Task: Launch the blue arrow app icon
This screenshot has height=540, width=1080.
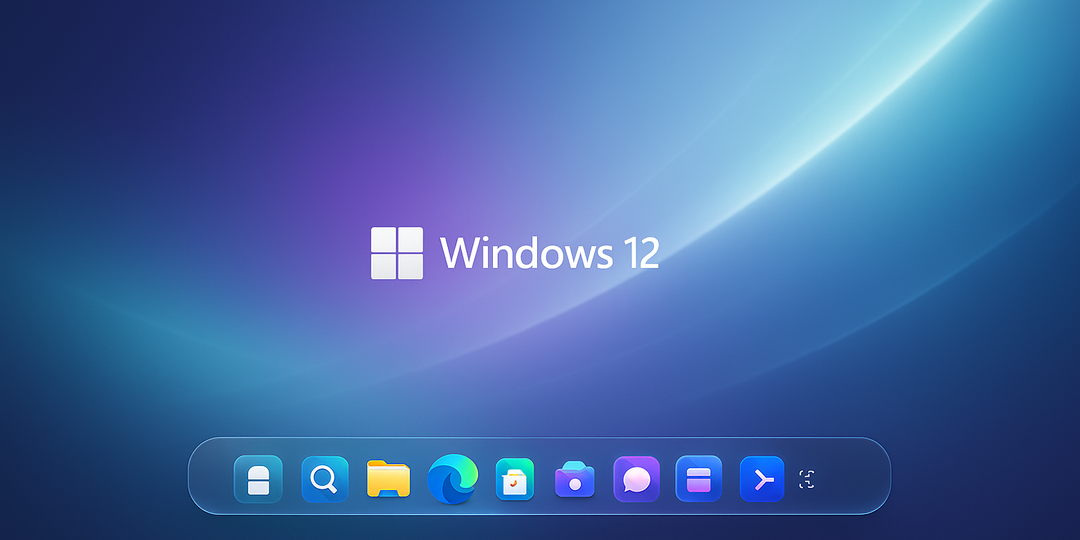Action: [x=762, y=479]
